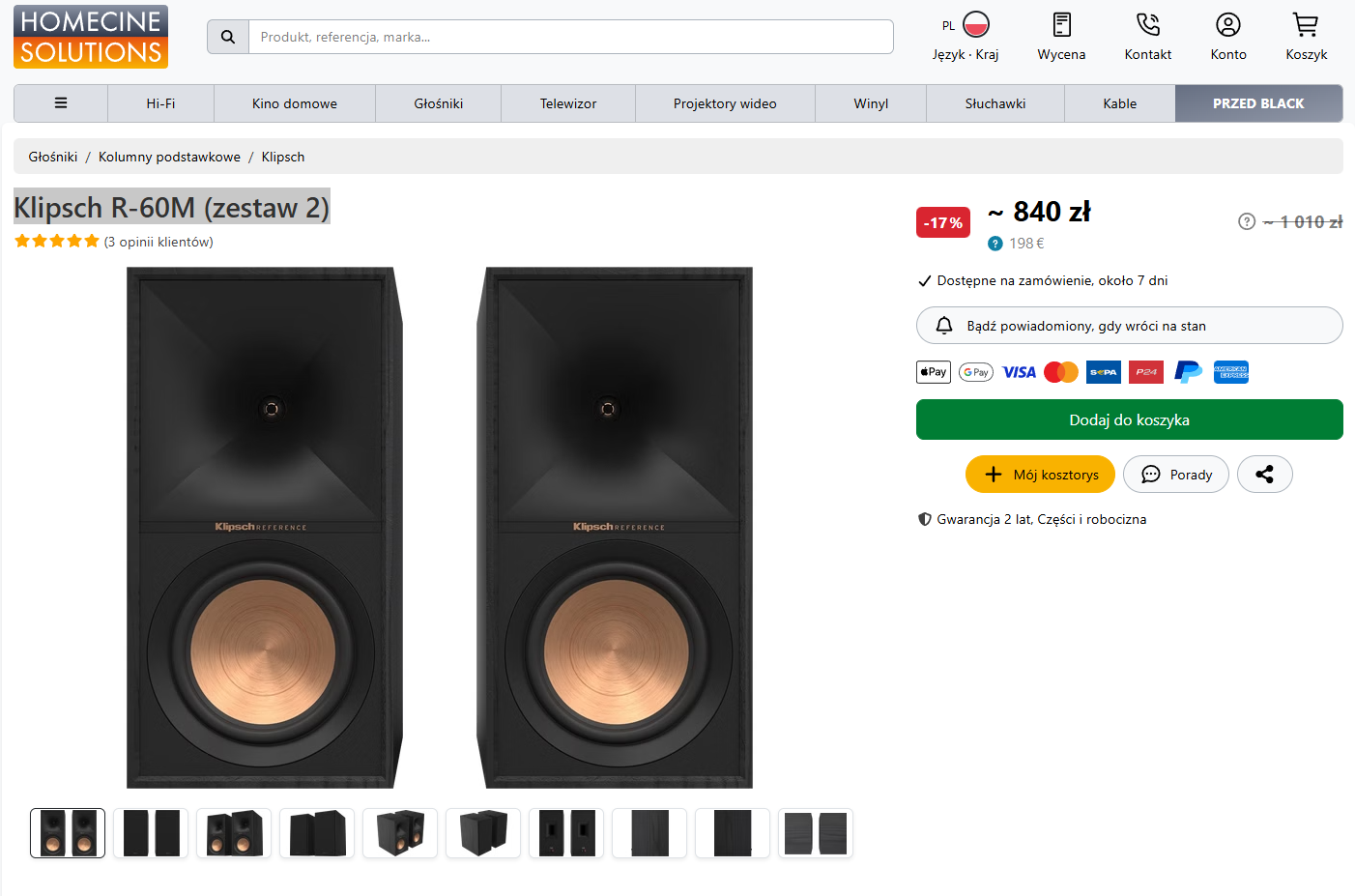Click the Kolumny podstawkowe breadcrumb link
This screenshot has width=1355, height=896.
click(169, 157)
